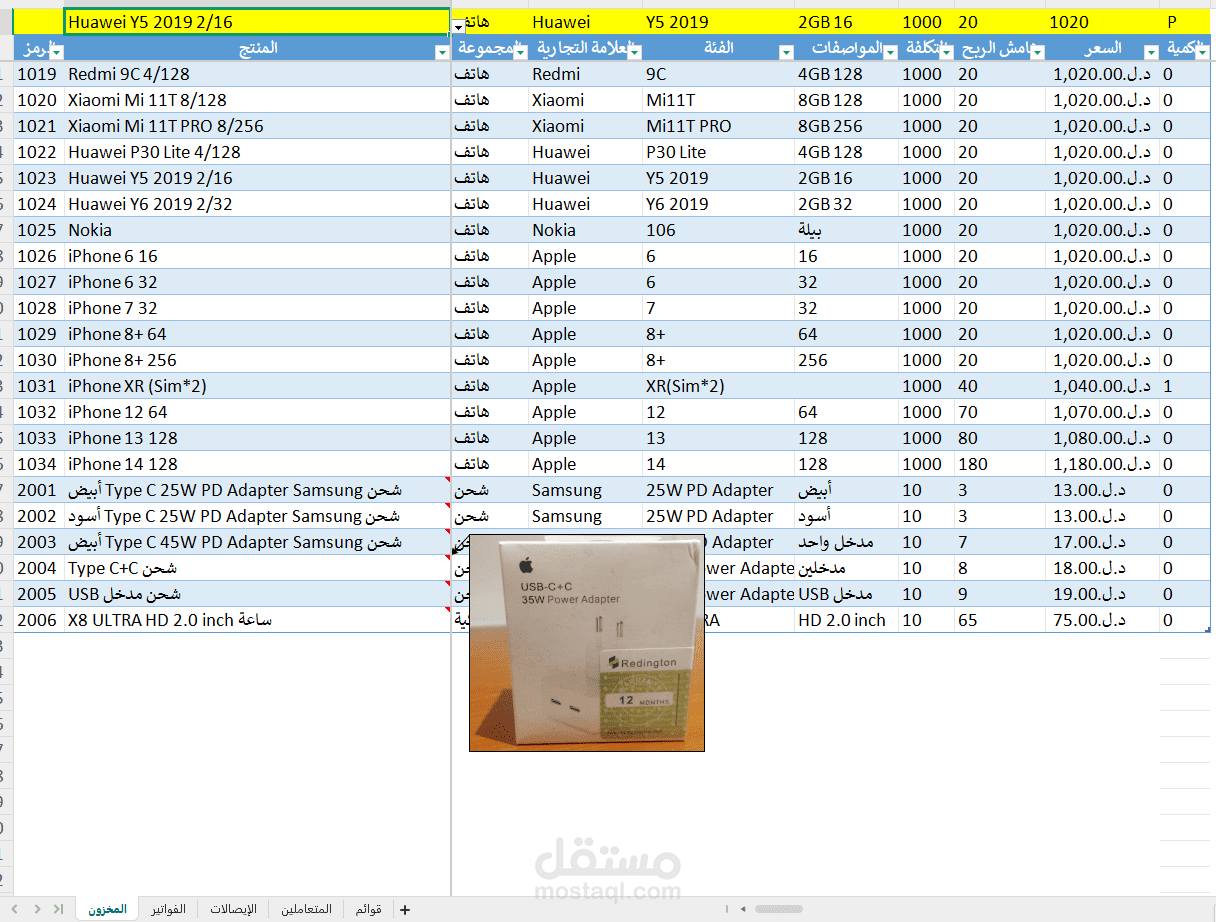Click the yellow cell showing 1020
This screenshot has height=922, width=1216.
tap(1103, 22)
